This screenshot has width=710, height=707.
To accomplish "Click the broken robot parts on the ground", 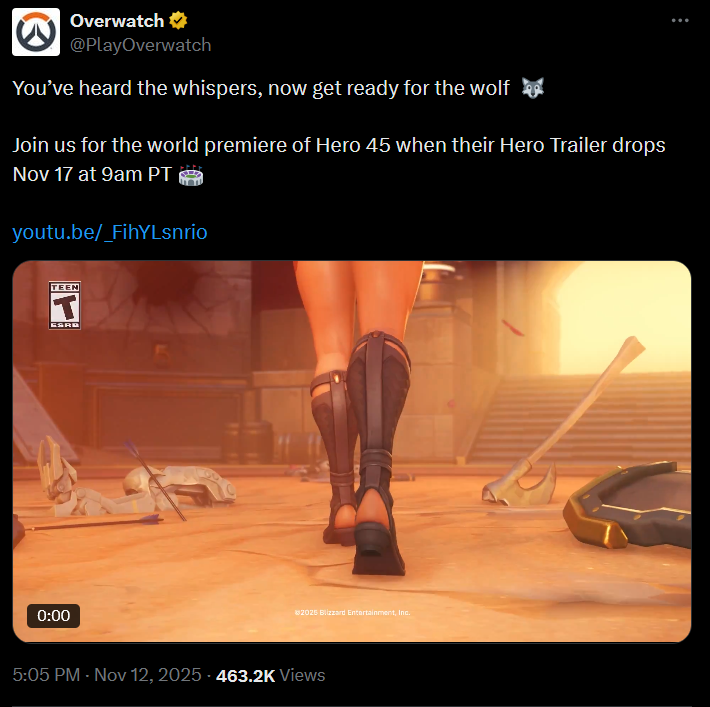I will 136,482.
